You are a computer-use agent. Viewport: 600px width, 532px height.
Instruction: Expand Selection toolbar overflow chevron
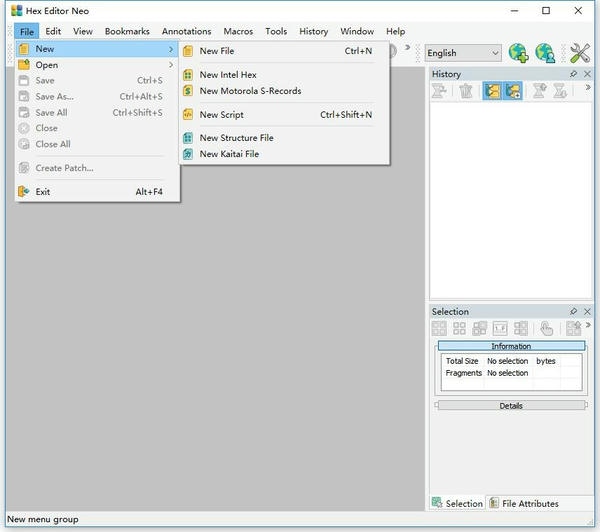click(588, 325)
